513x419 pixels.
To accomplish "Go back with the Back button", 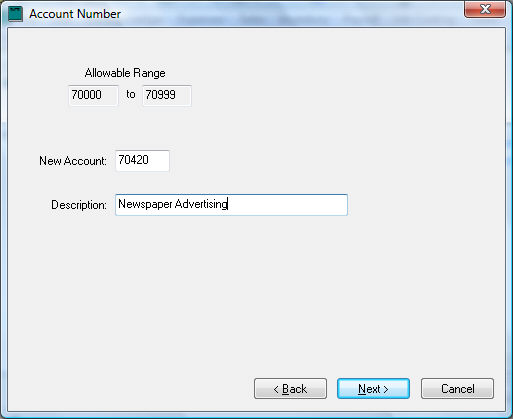I will point(290,389).
